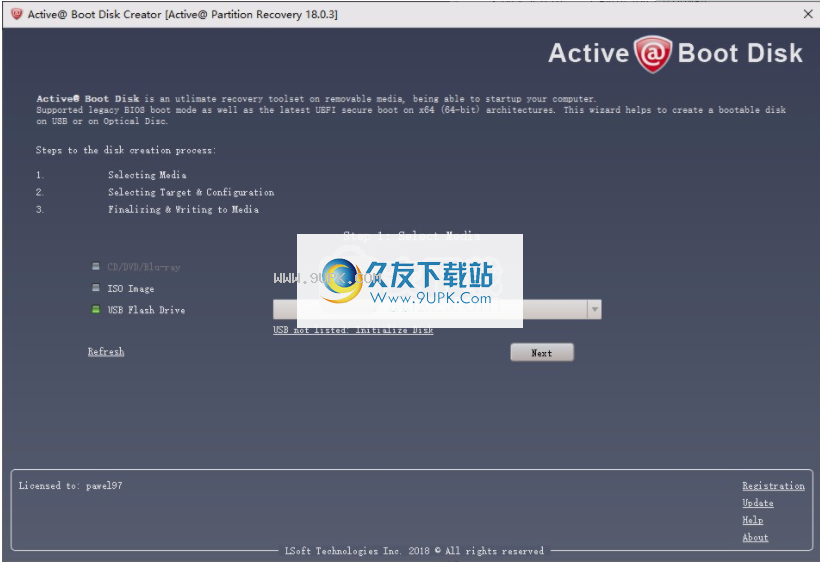
Task: Click 'Finalizing & Writing to Media' step text
Action: point(183,210)
